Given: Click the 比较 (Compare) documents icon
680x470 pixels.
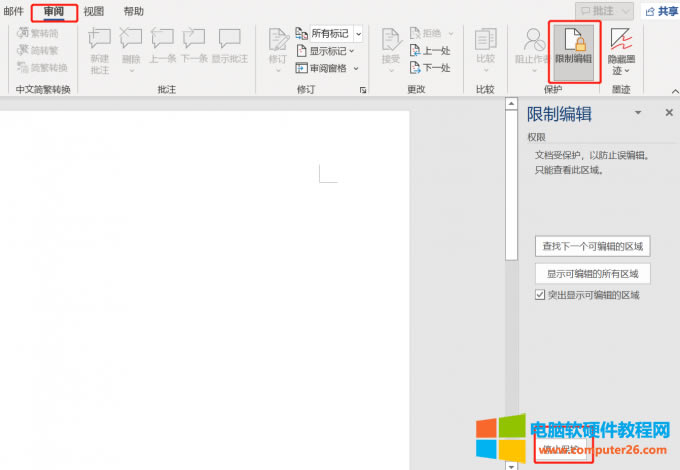Looking at the screenshot, I should point(485,47).
